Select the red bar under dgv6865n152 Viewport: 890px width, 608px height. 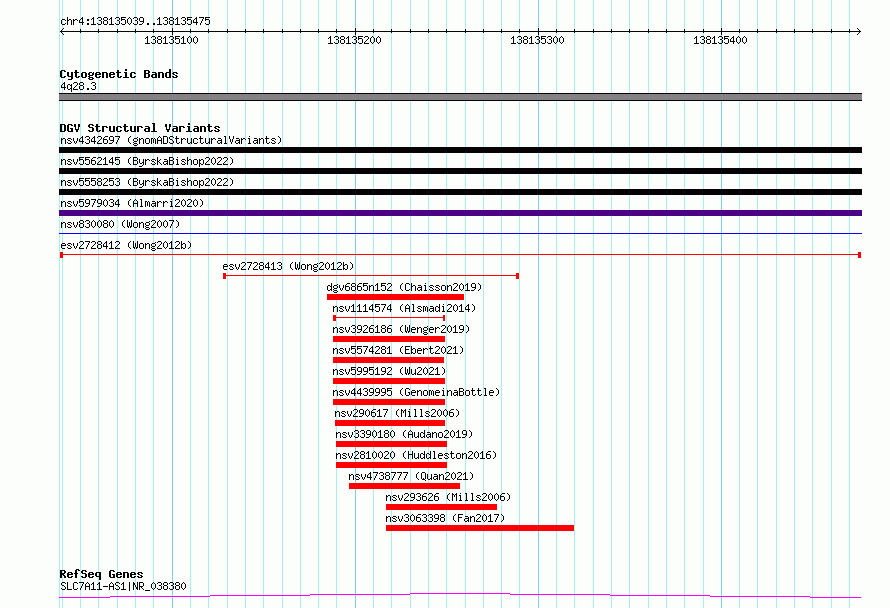(x=395, y=297)
